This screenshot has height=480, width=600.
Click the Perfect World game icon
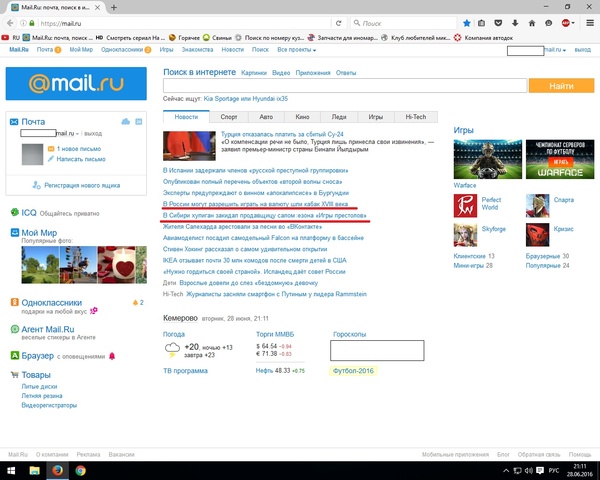point(465,206)
